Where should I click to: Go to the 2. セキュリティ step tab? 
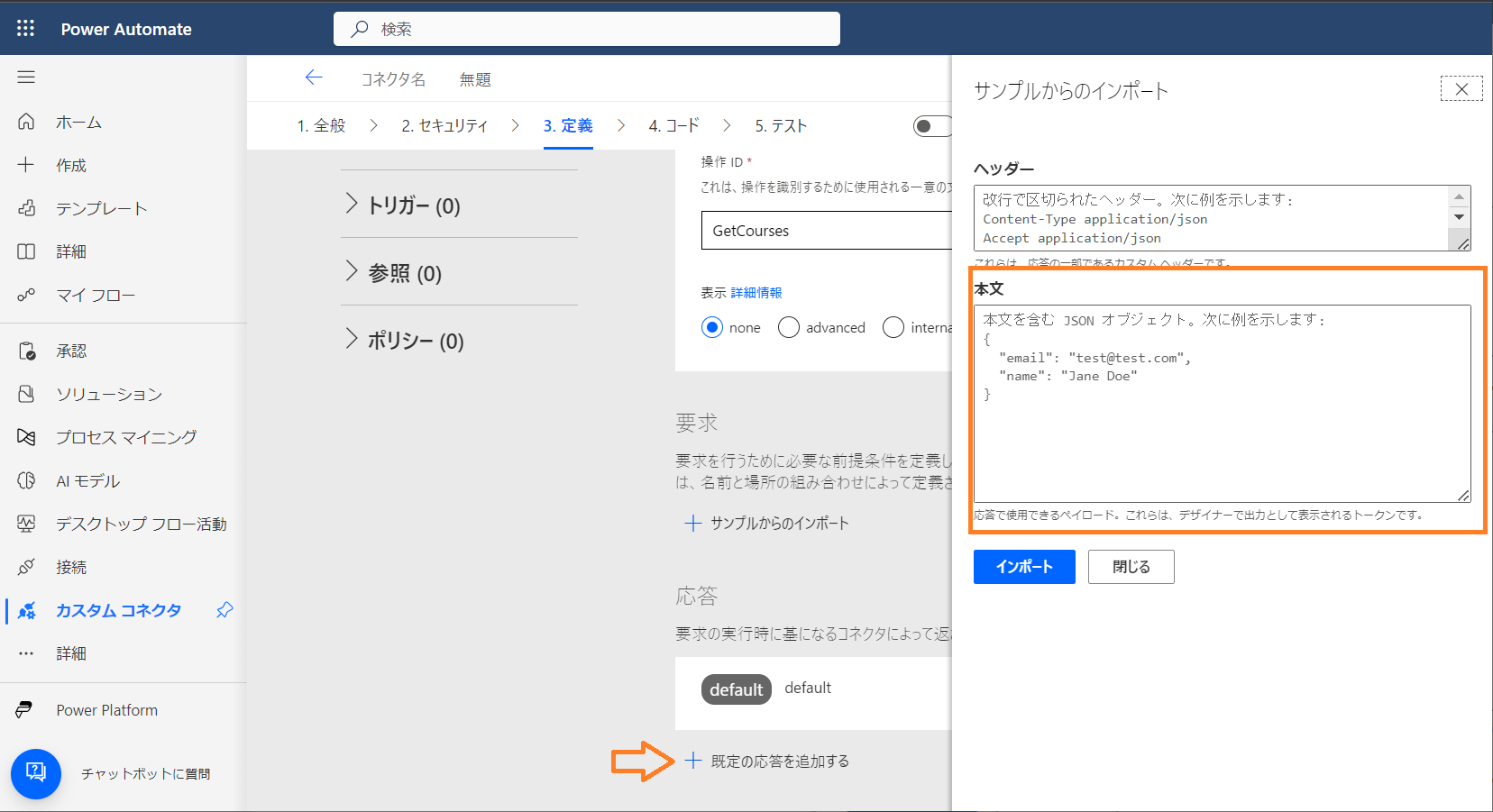coord(444,126)
